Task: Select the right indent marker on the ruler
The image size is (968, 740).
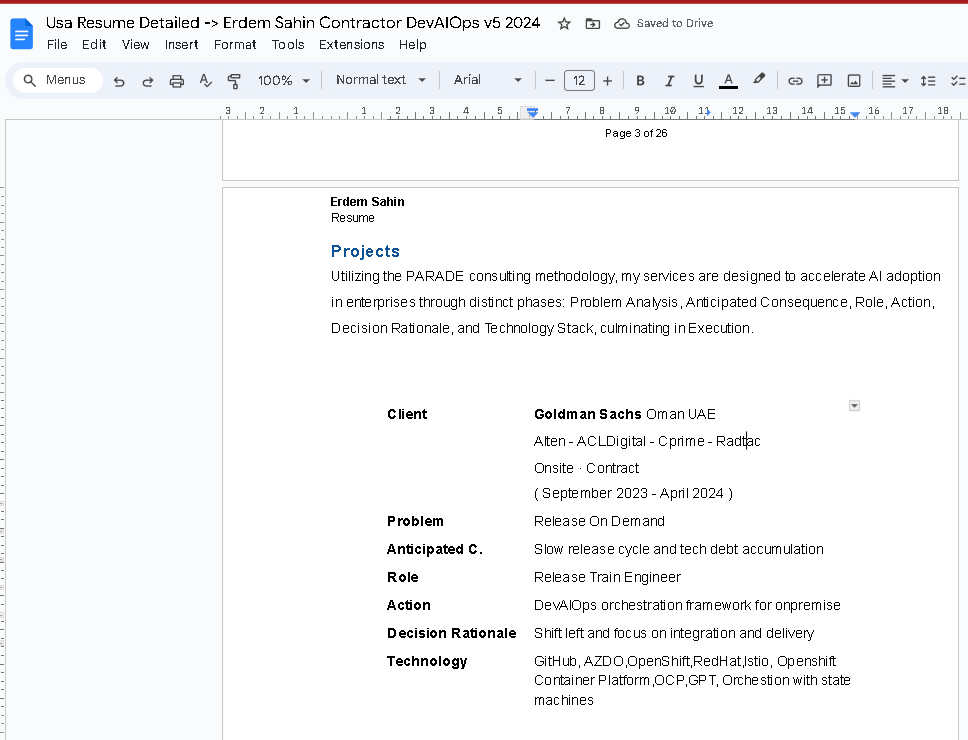Action: 854,115
